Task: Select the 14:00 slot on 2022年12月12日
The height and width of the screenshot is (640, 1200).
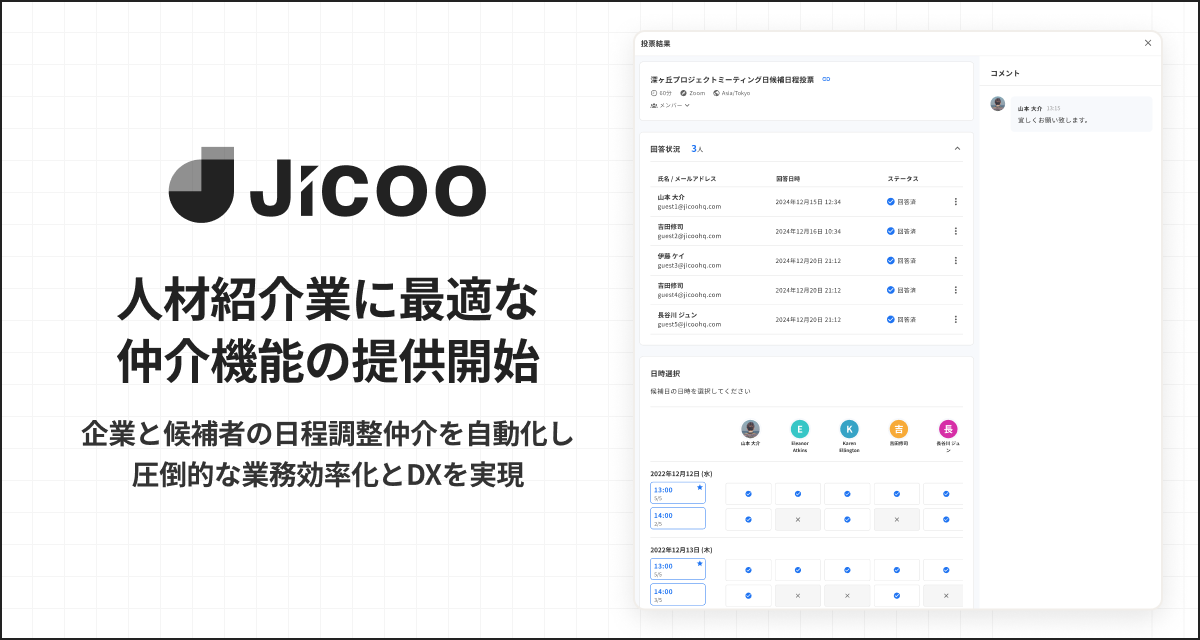Action: [678, 518]
